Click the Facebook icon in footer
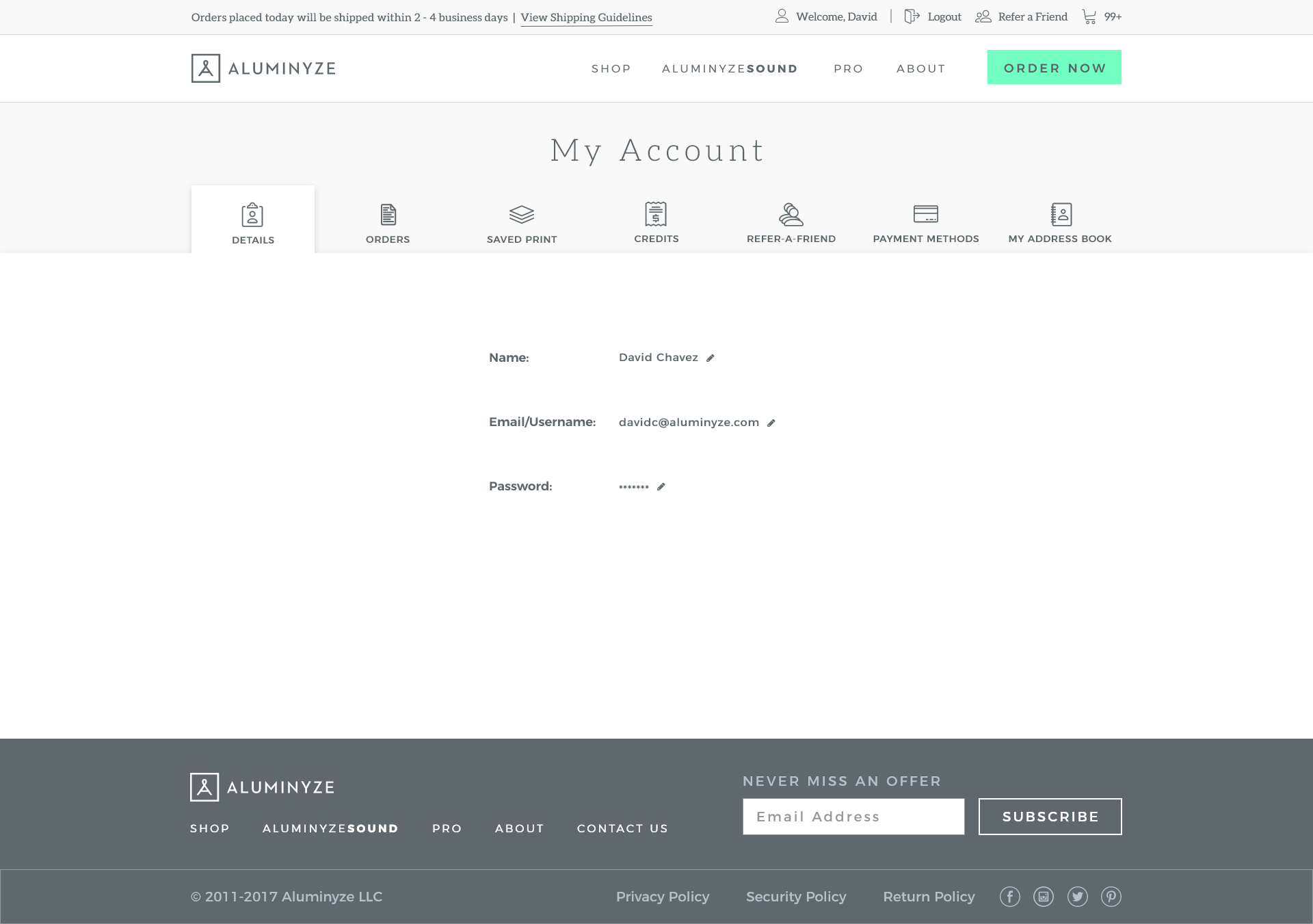This screenshot has height=924, width=1313. coord(1010,897)
